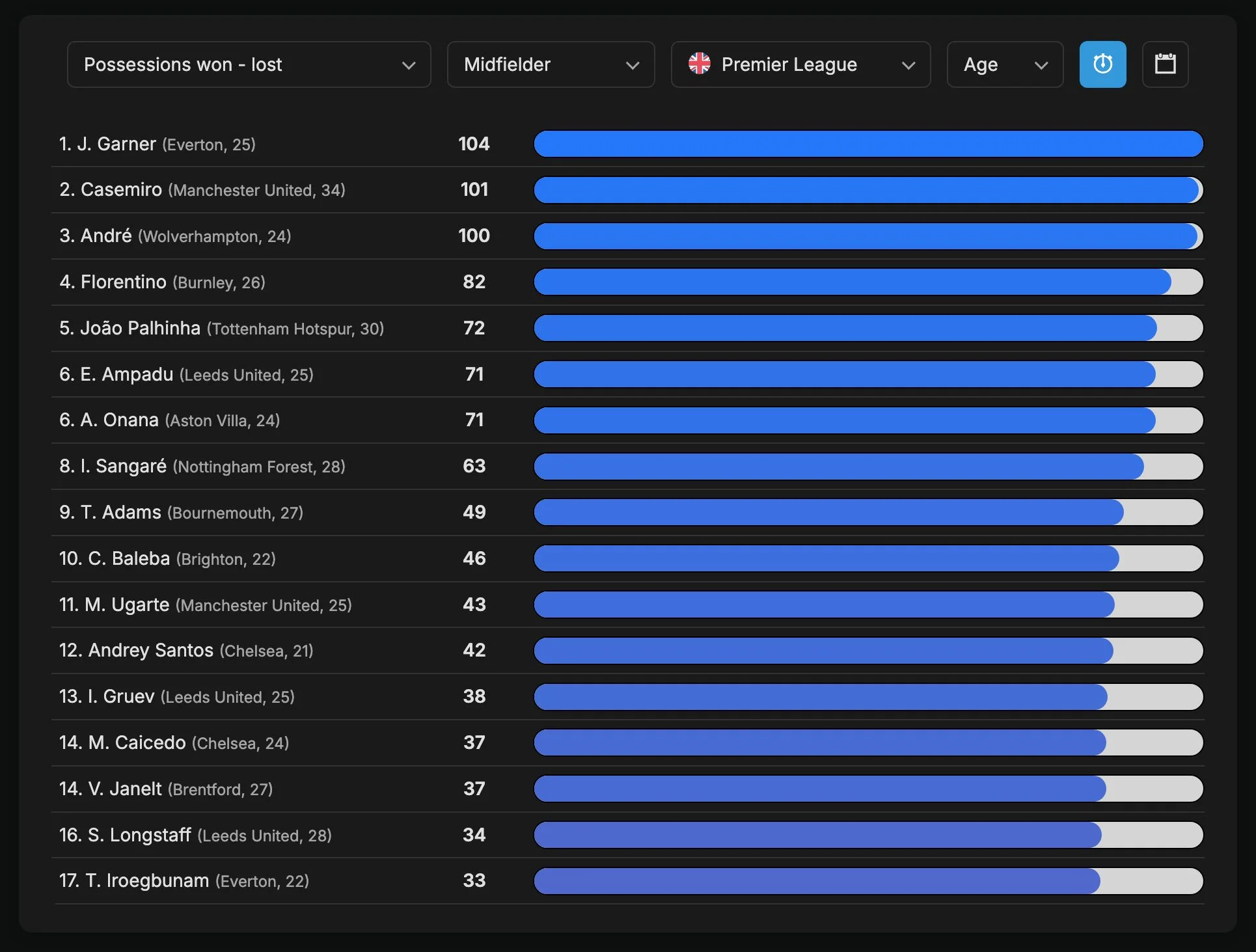Click the UK flag icon beside Premier League
The width and height of the screenshot is (1256, 952).
pyautogui.click(x=700, y=64)
